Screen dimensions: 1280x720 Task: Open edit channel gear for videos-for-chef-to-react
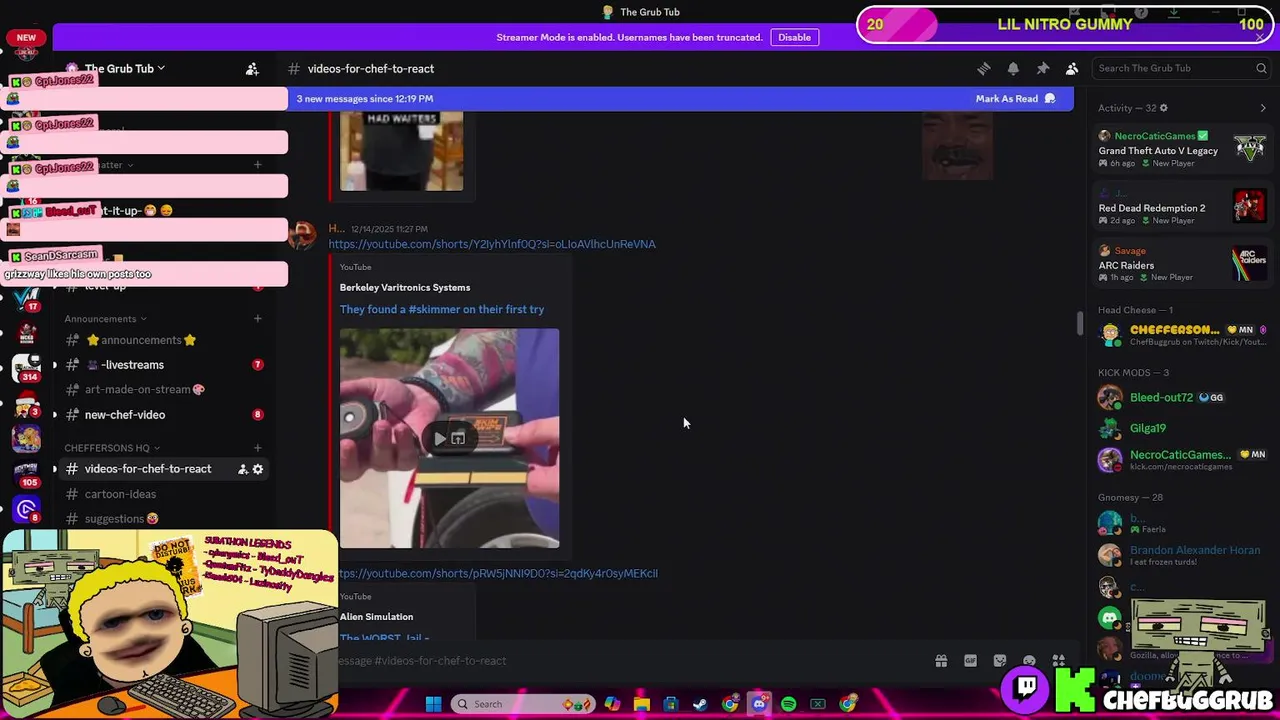258,469
